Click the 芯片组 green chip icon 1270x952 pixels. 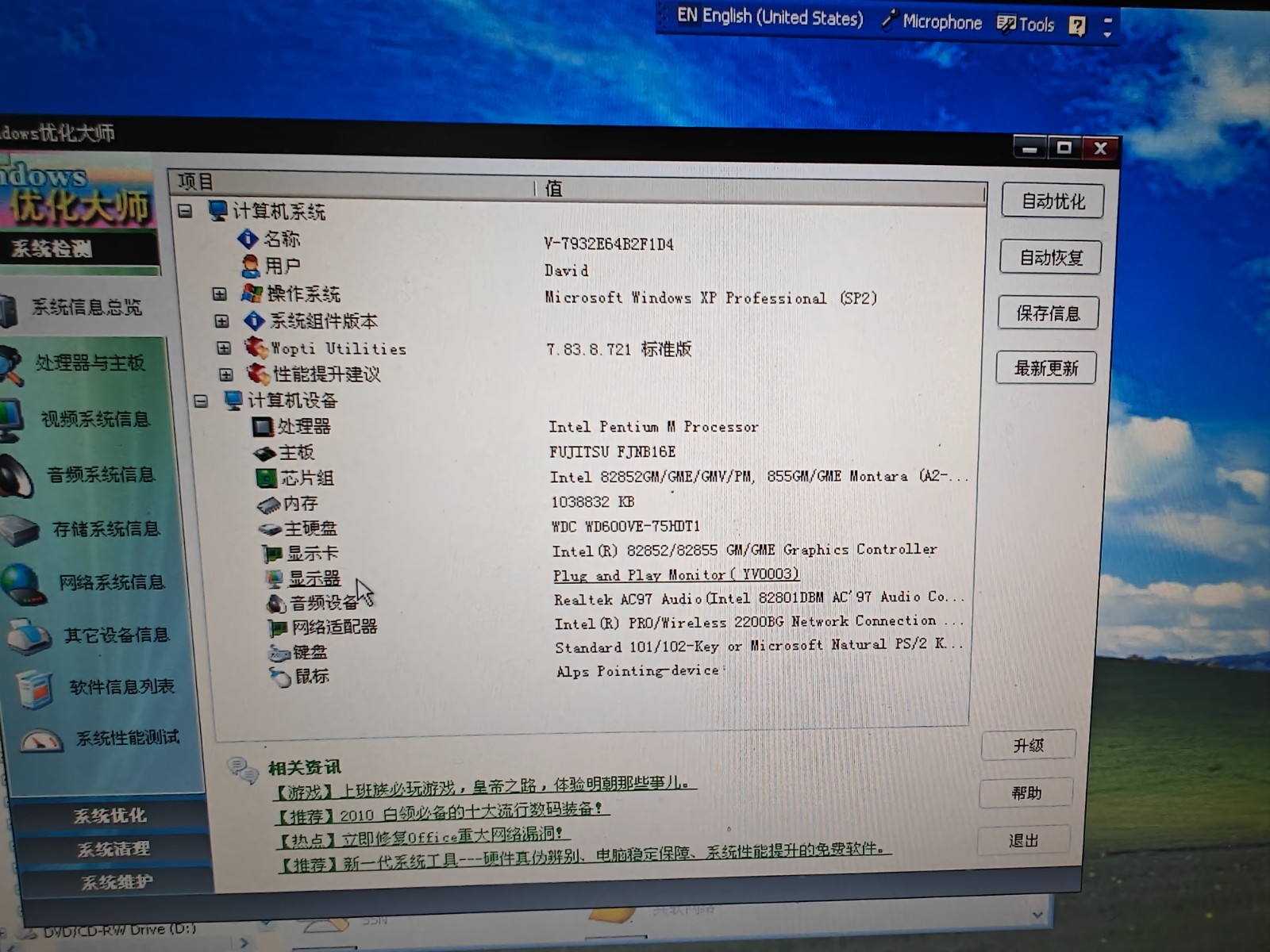(x=265, y=478)
